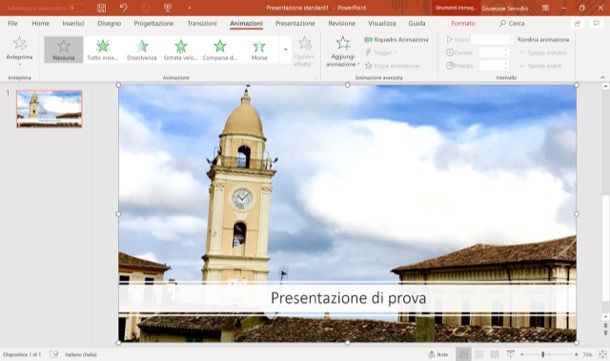Switch to the Progettazione tab
The height and width of the screenshot is (361, 610).
154,23
